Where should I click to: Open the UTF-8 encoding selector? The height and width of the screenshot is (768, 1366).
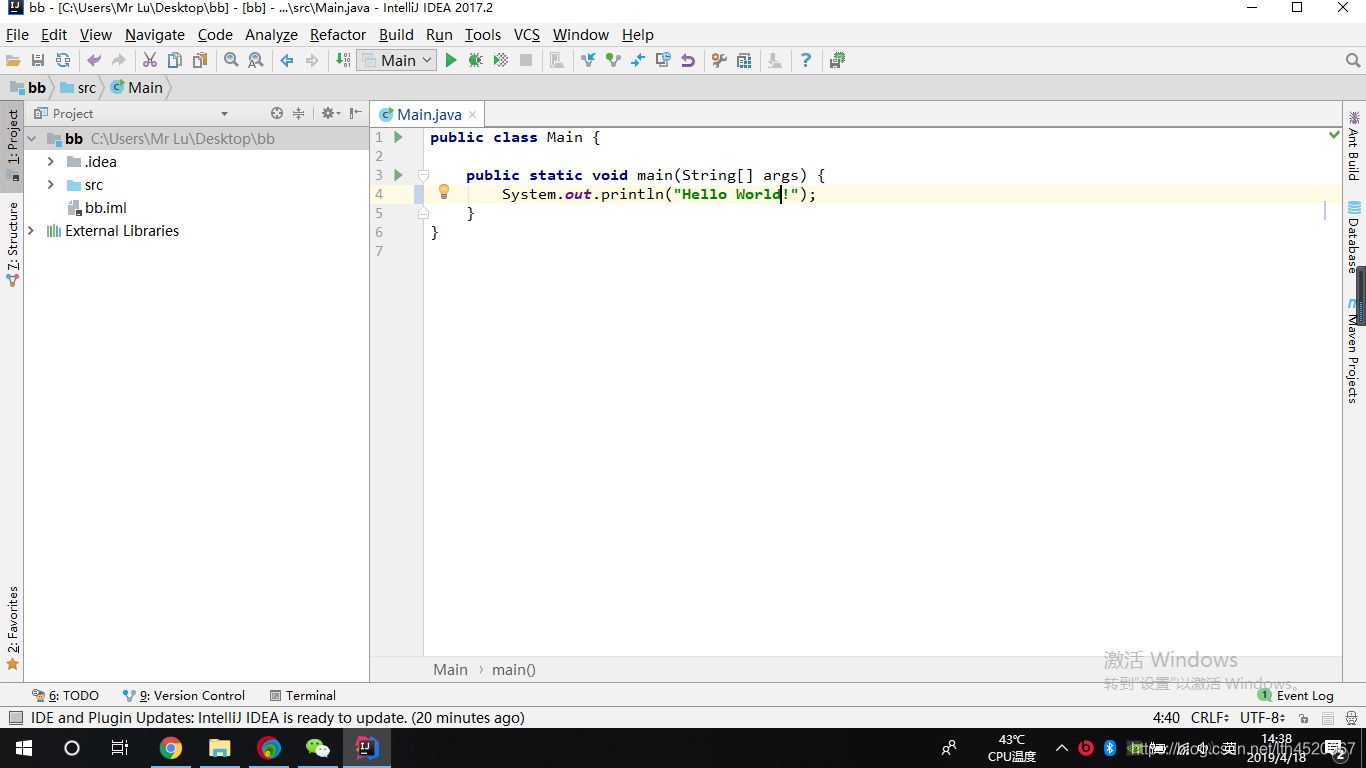click(1263, 718)
